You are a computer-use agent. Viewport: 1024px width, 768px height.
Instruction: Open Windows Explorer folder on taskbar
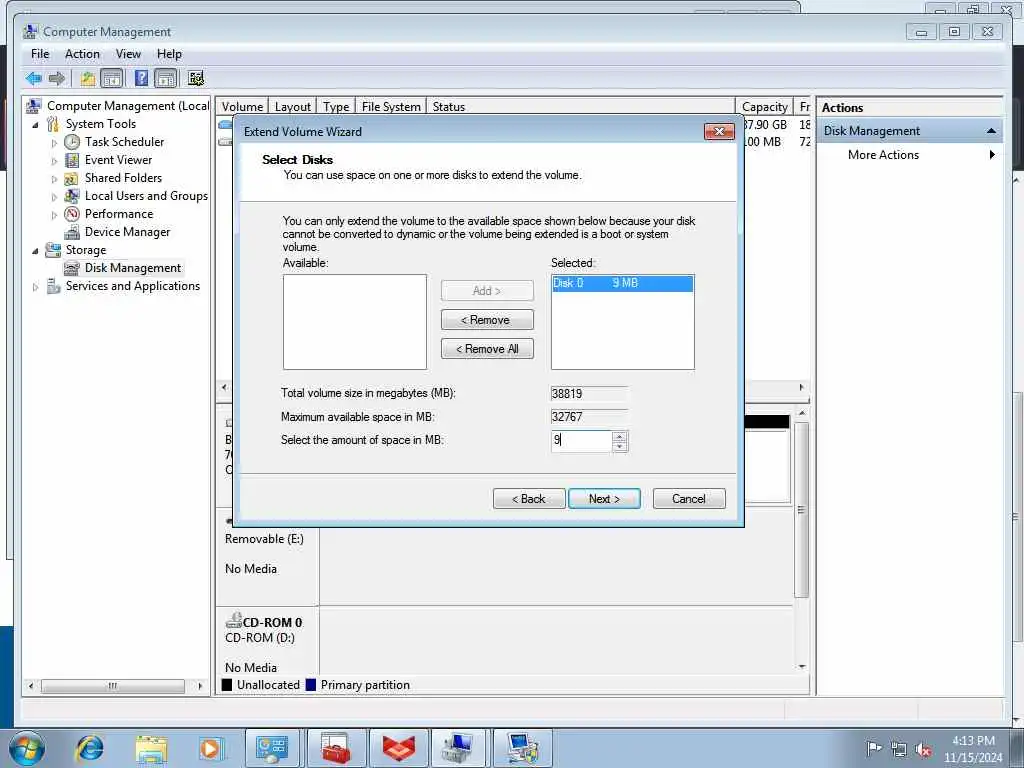click(152, 748)
